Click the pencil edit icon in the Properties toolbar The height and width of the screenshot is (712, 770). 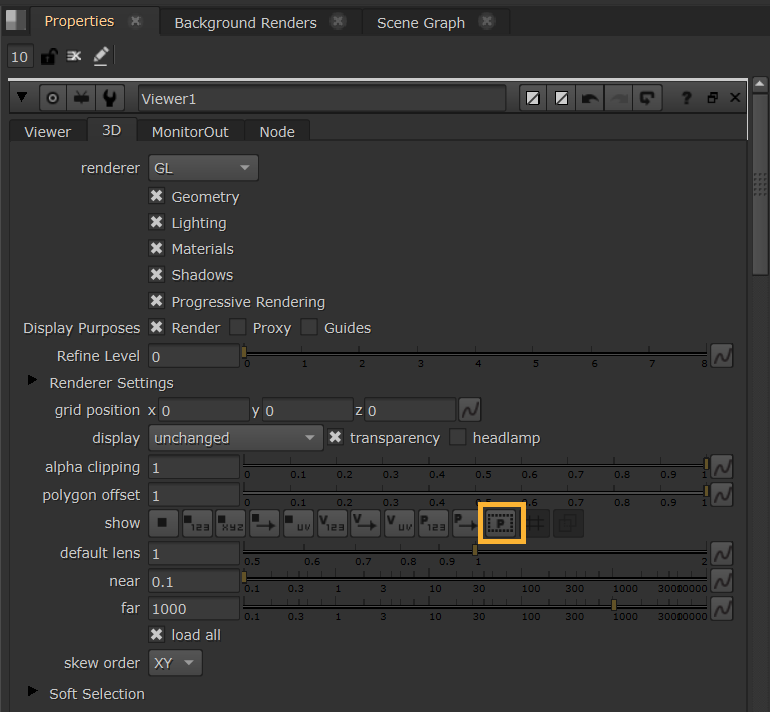click(100, 57)
